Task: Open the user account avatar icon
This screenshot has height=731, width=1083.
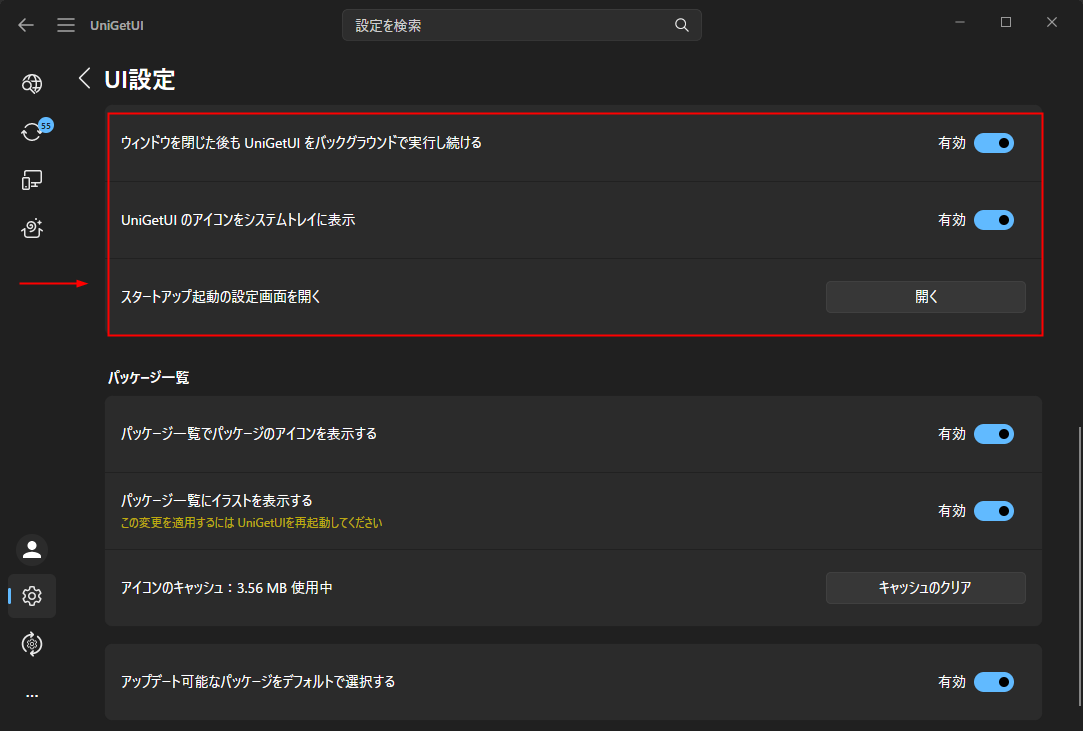Action: 32,550
